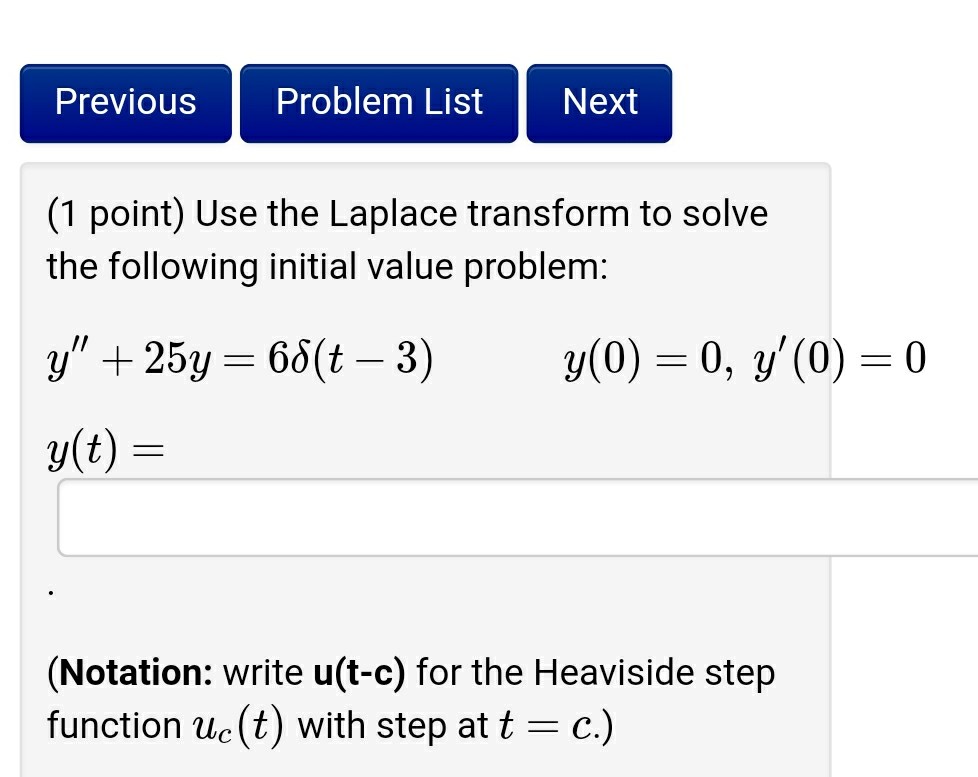Click the u(t-c) notation hint
This screenshot has height=777, width=978.
(357, 672)
